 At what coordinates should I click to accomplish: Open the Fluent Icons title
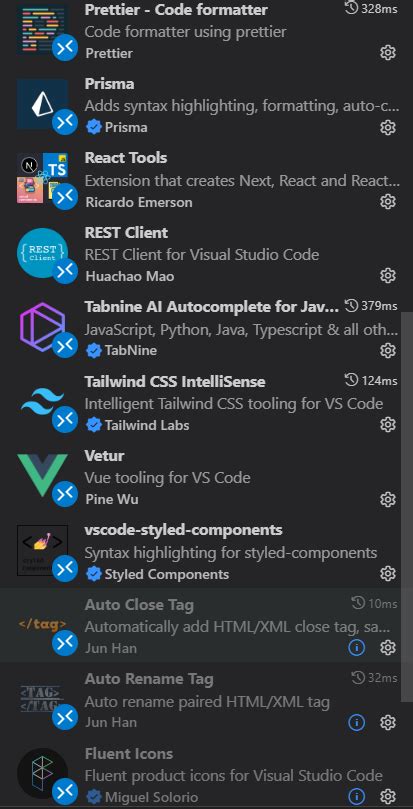click(x=129, y=753)
